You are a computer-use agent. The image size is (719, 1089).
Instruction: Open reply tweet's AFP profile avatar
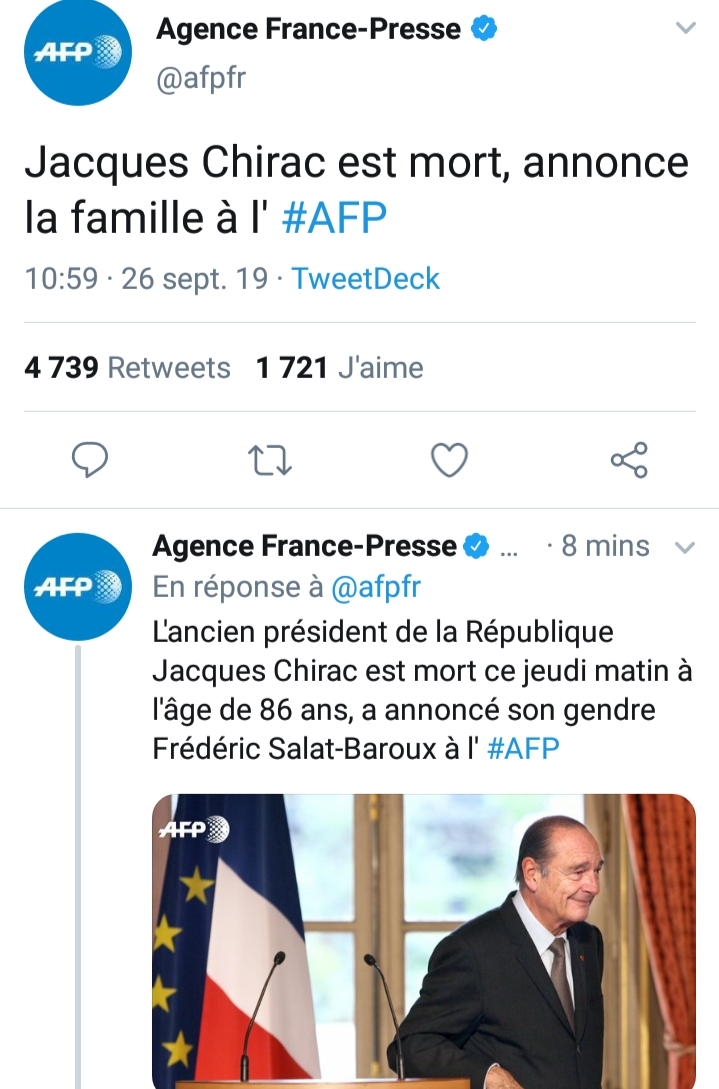[78, 586]
